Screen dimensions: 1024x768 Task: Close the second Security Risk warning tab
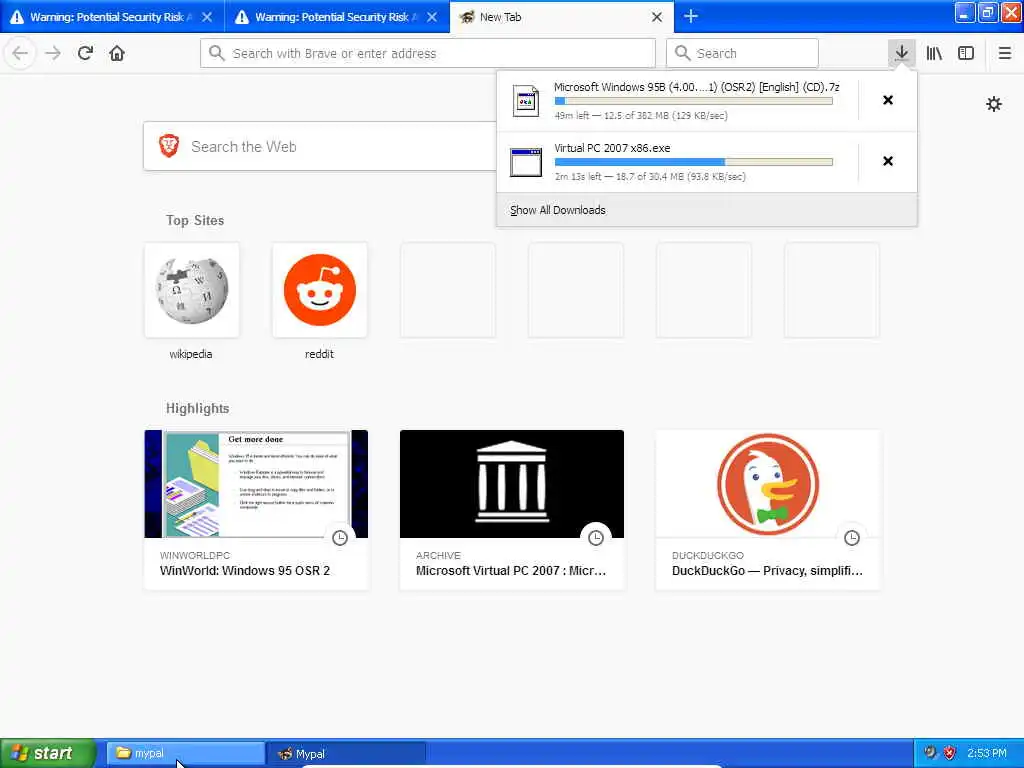pyautogui.click(x=432, y=17)
